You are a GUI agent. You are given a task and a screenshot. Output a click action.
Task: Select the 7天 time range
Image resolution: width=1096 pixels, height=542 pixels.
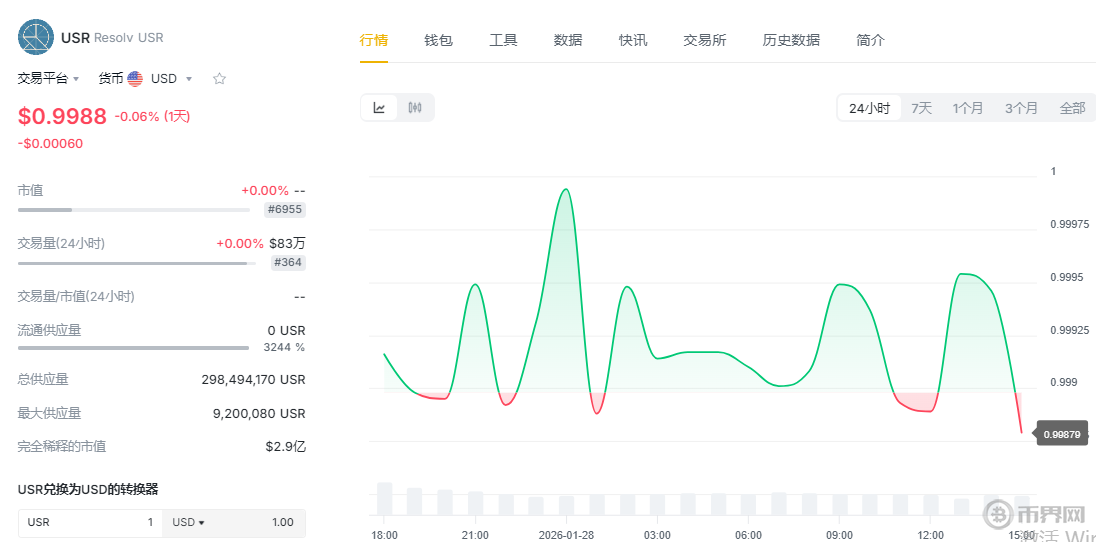click(x=921, y=108)
